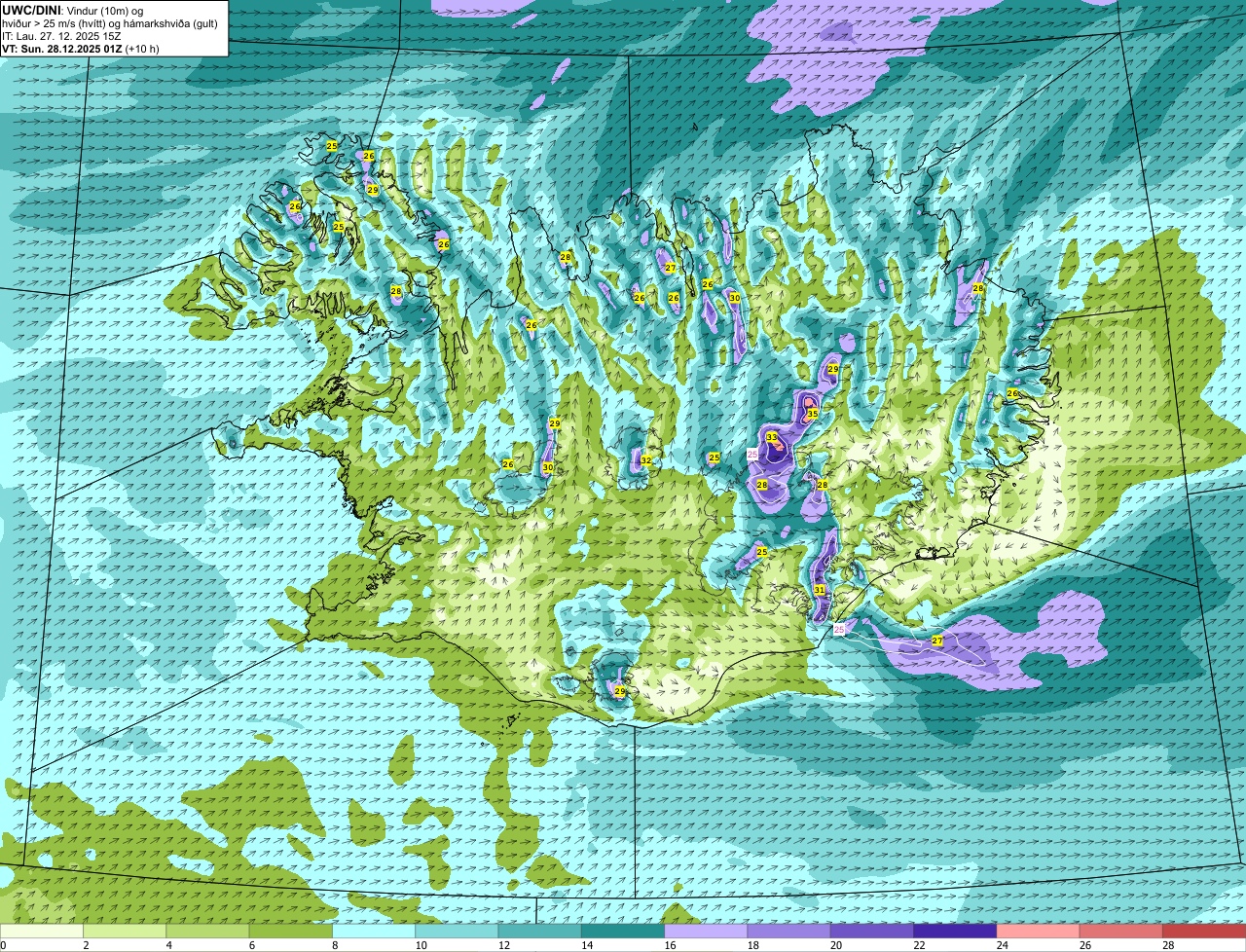Select the 20–22 m/s violet legend swatch
The width and height of the screenshot is (1246, 952).
872,931
